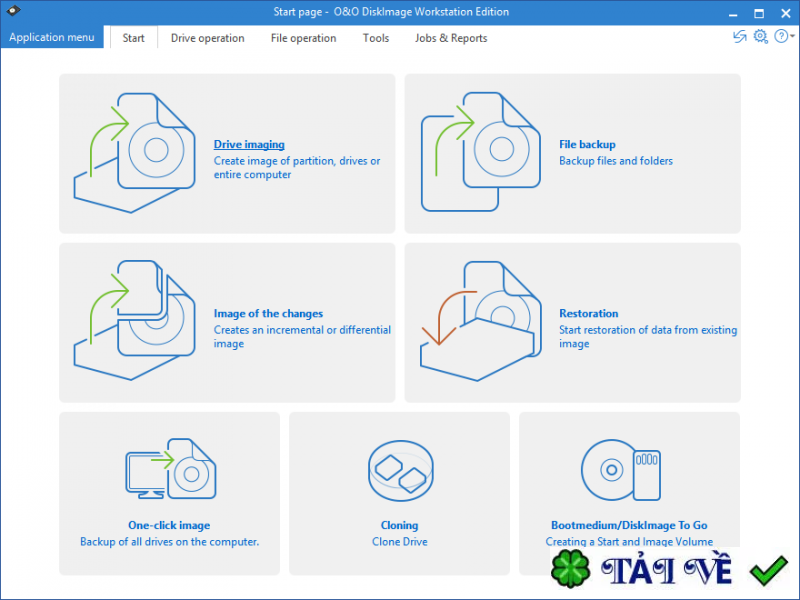The width and height of the screenshot is (800, 600).
Task: Switch to the Start tab
Action: pos(133,38)
